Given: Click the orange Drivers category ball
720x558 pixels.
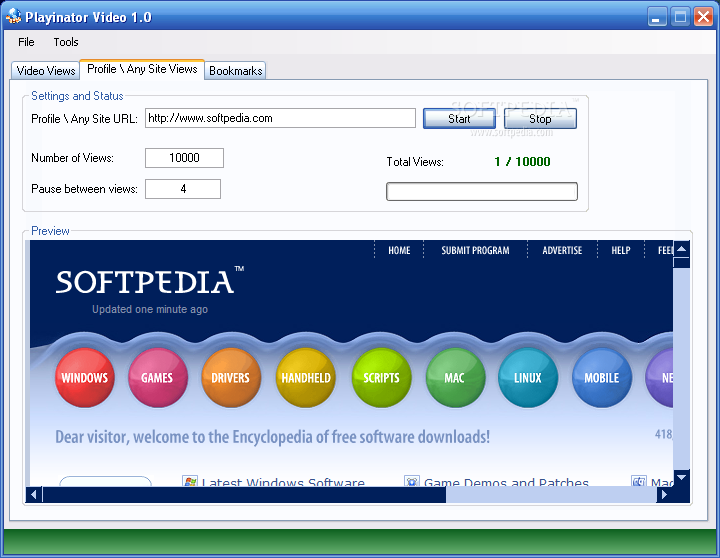Looking at the screenshot, I should tap(231, 378).
